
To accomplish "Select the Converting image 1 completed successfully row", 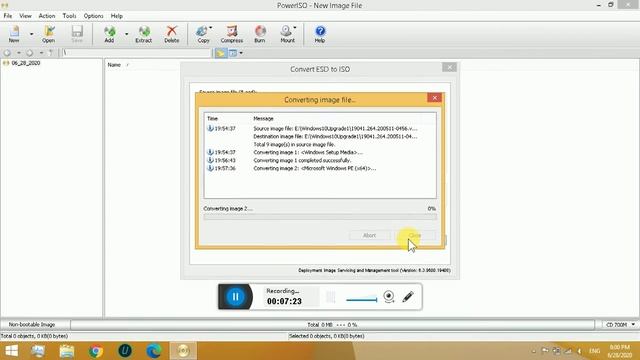I will coord(320,160).
